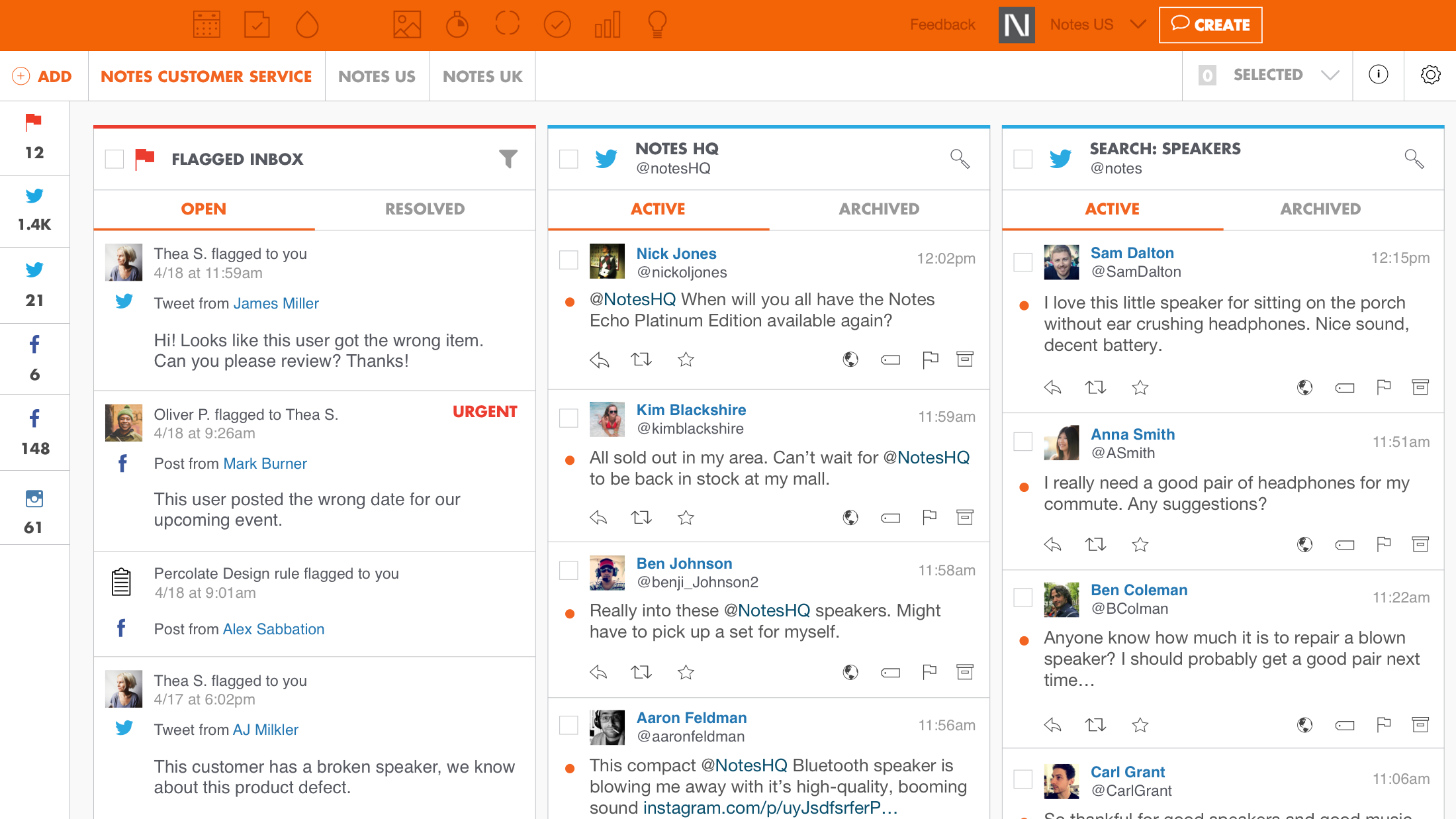Open Archived tab in Notes HQ column

click(x=879, y=209)
